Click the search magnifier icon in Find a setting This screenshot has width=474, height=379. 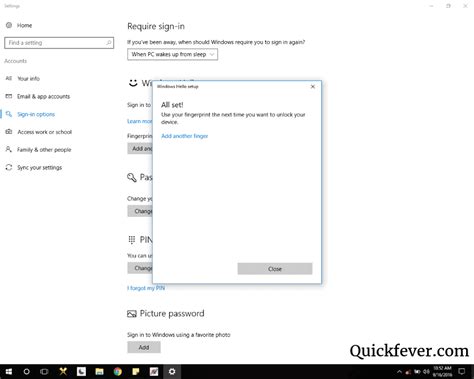(x=108, y=43)
